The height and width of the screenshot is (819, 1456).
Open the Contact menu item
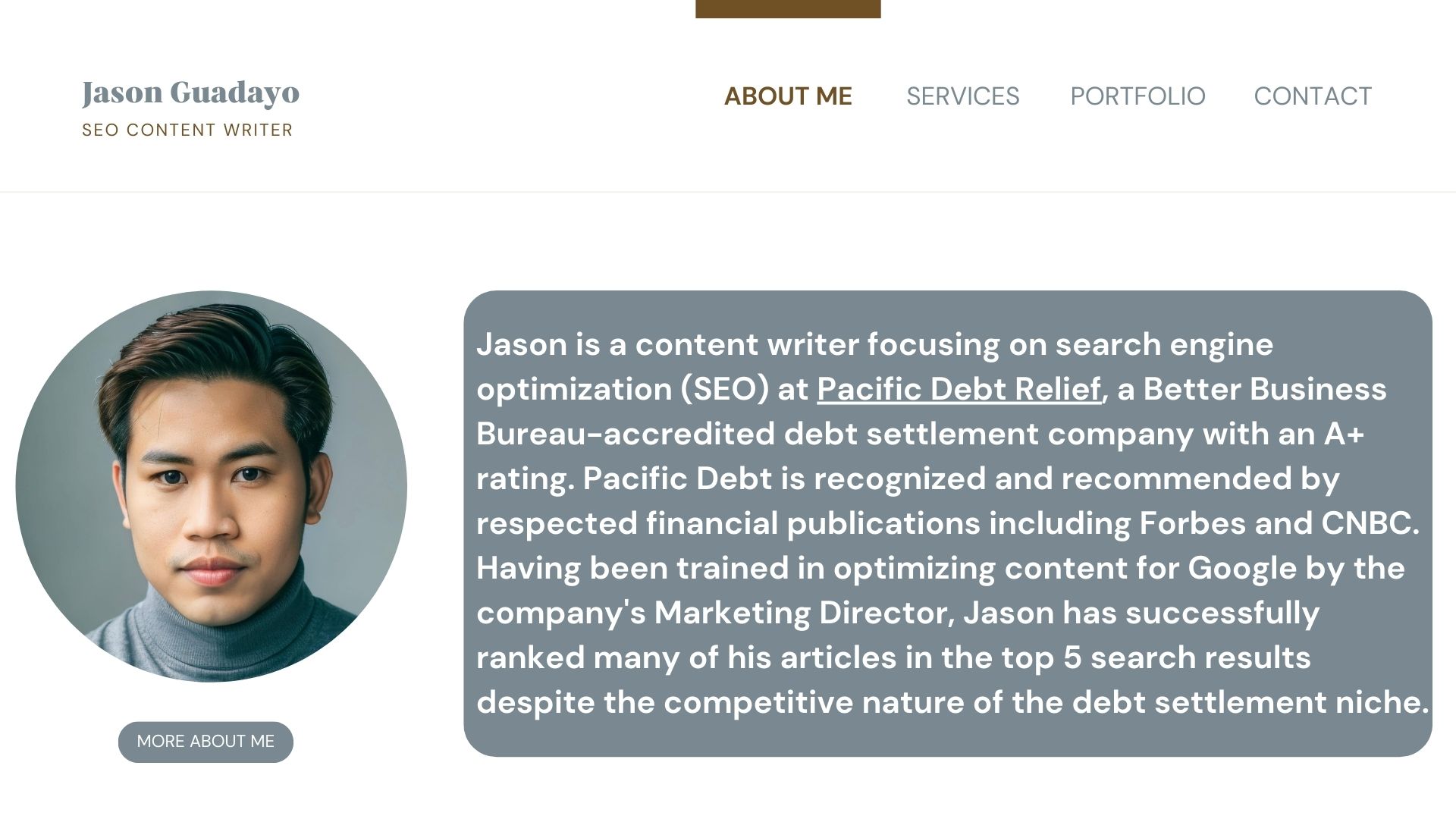click(1313, 96)
